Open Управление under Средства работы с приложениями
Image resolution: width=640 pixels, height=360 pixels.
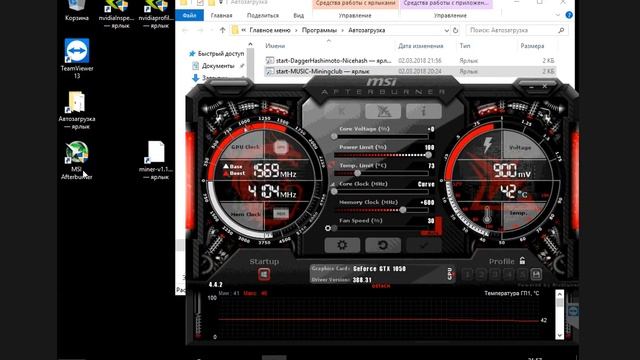[450, 15]
